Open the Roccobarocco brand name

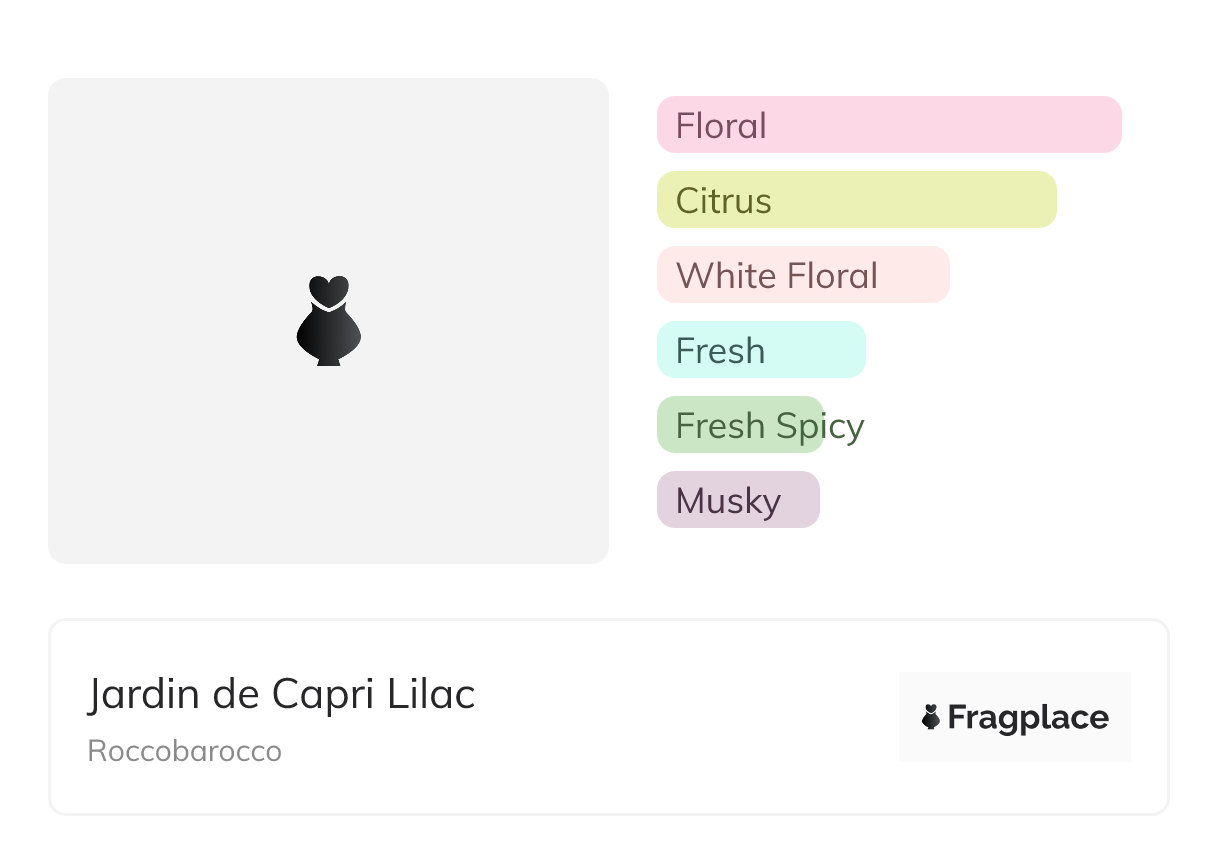tap(185, 751)
